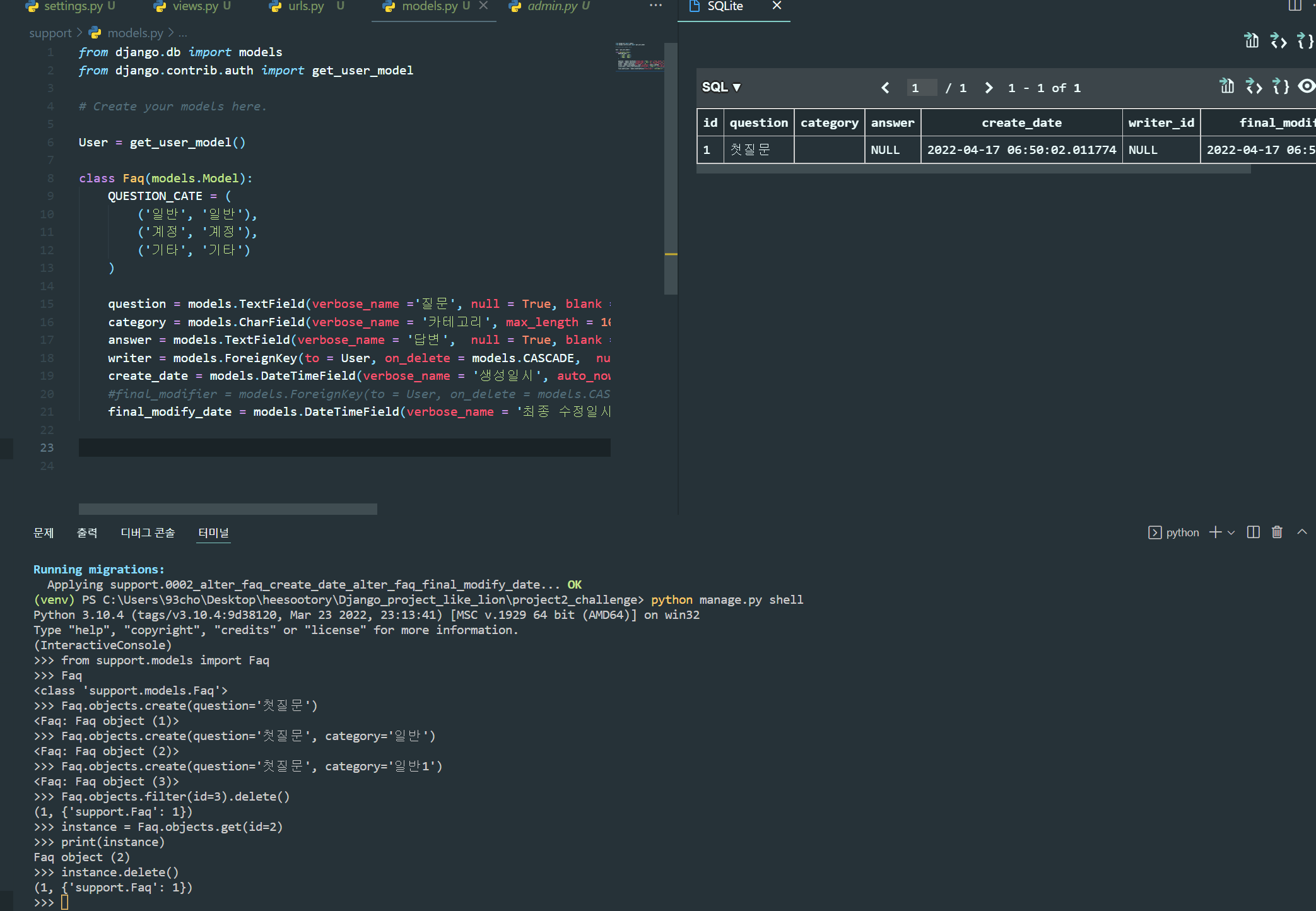
Task: Open editor group more actions ellipsis
Action: pyautogui.click(x=655, y=6)
